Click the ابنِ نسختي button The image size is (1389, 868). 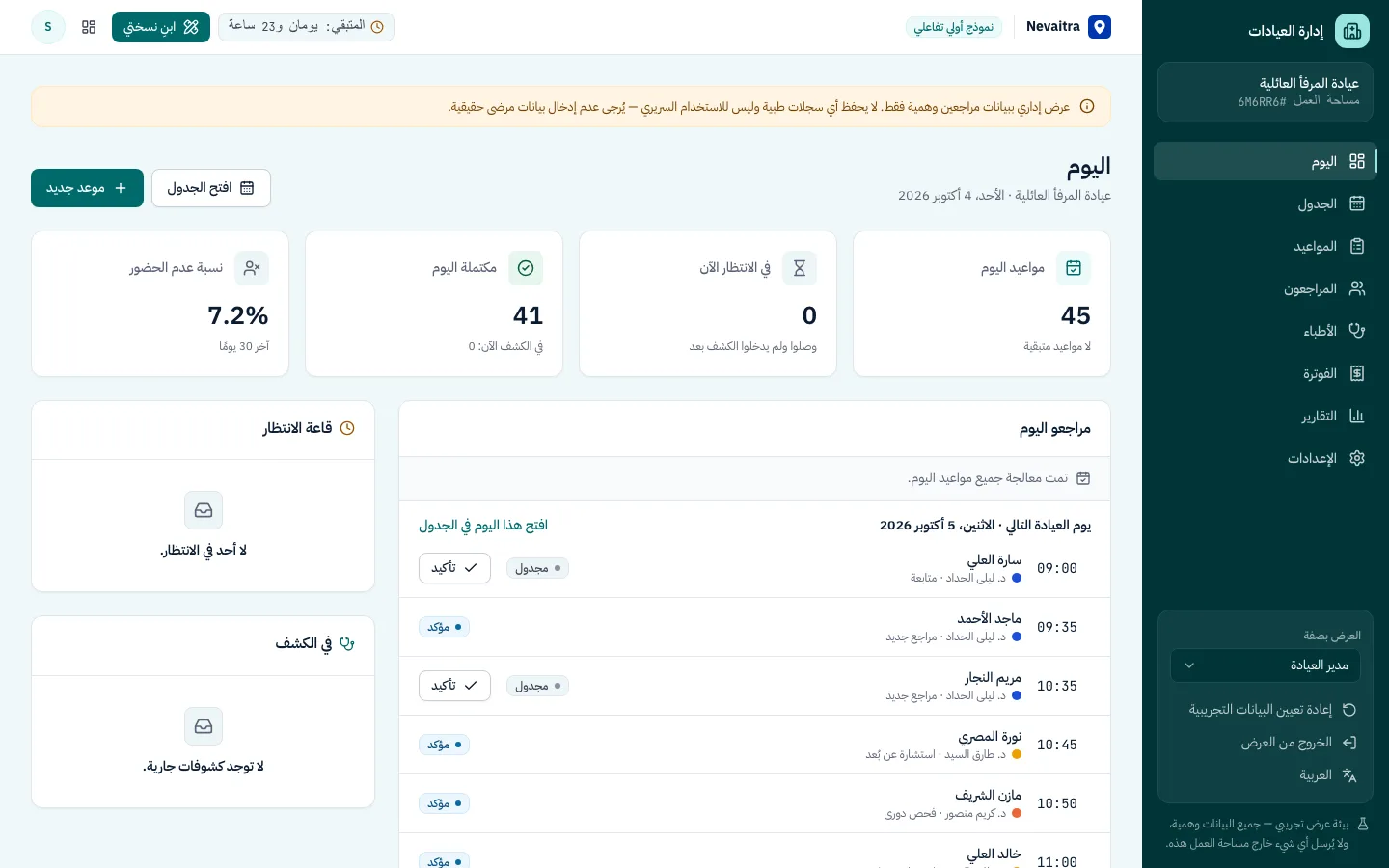coord(161,27)
